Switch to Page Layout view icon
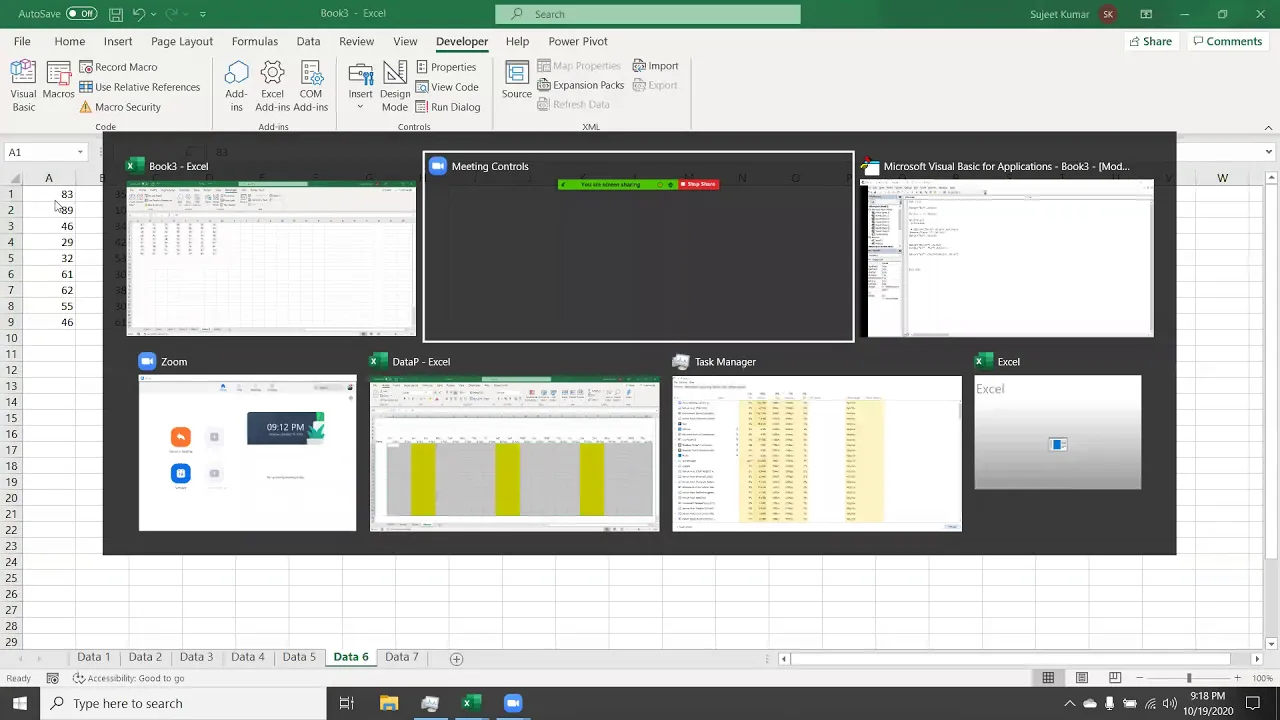The height and width of the screenshot is (720, 1280). click(1082, 678)
